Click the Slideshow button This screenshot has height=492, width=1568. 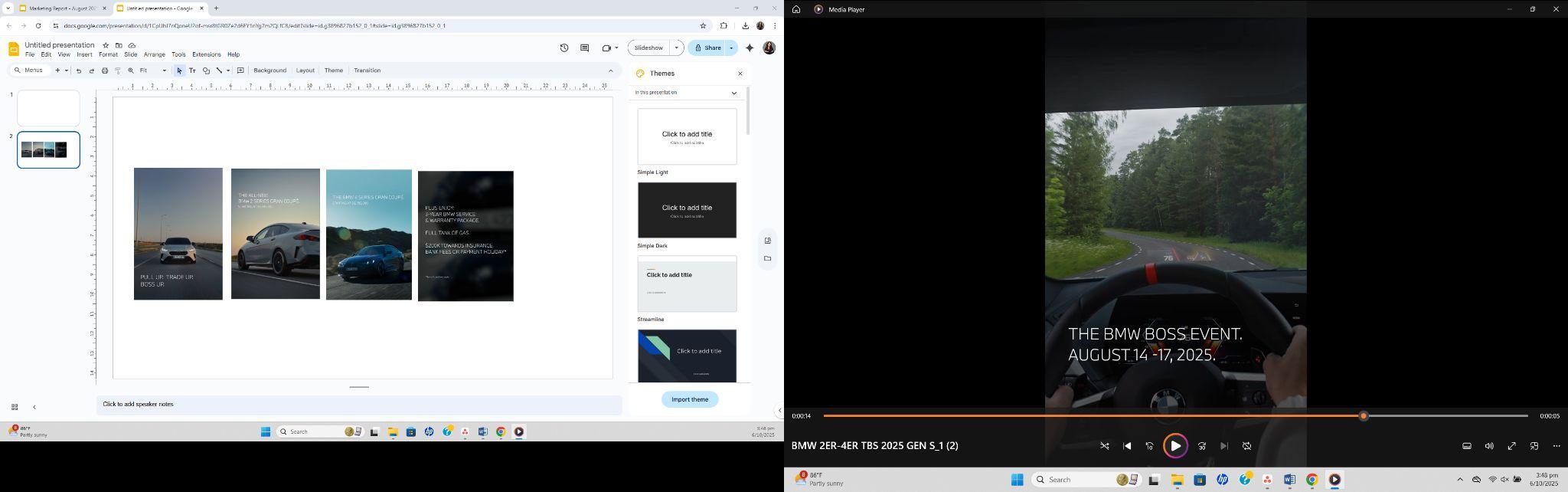tap(648, 48)
